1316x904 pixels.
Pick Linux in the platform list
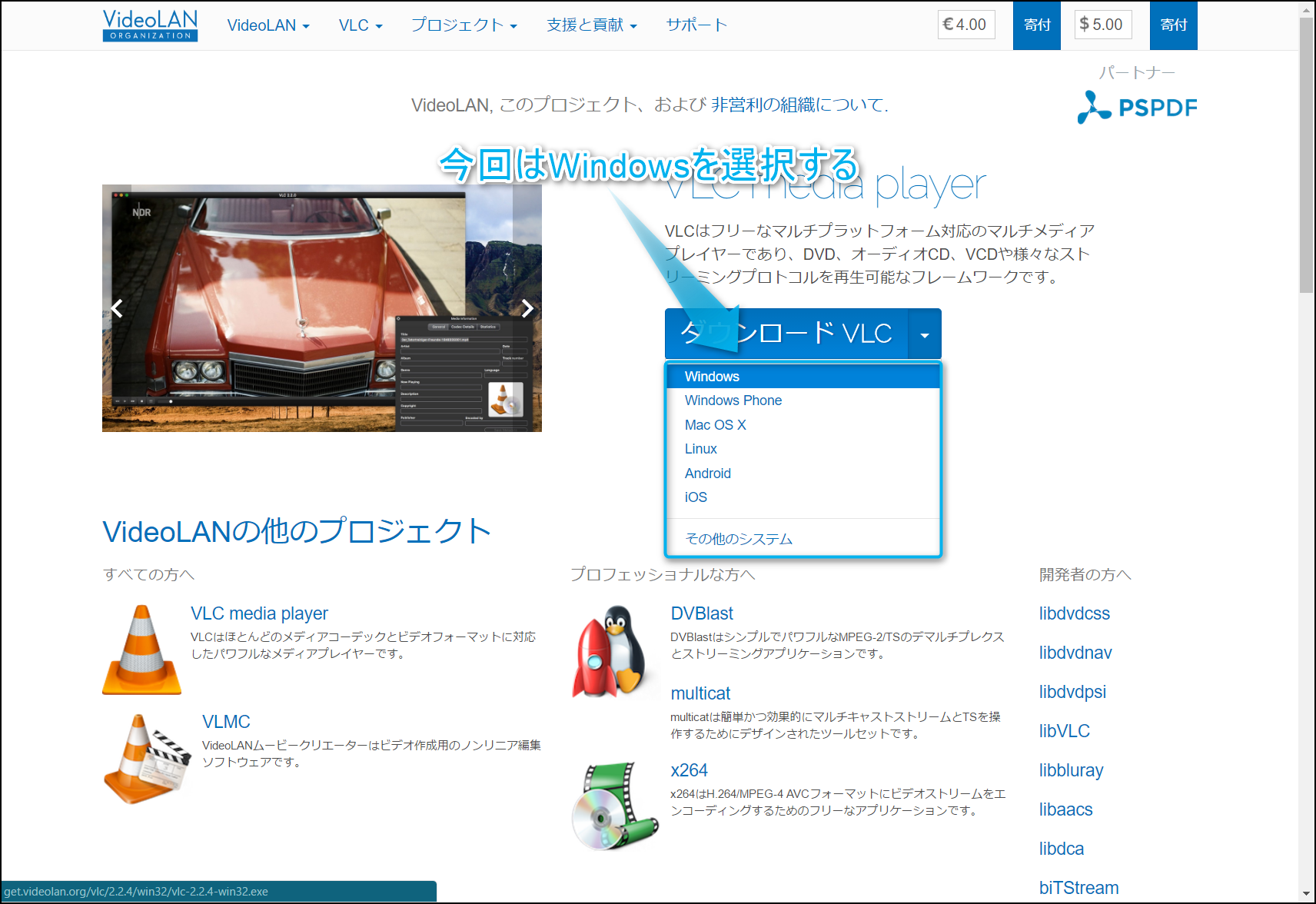[x=700, y=449]
